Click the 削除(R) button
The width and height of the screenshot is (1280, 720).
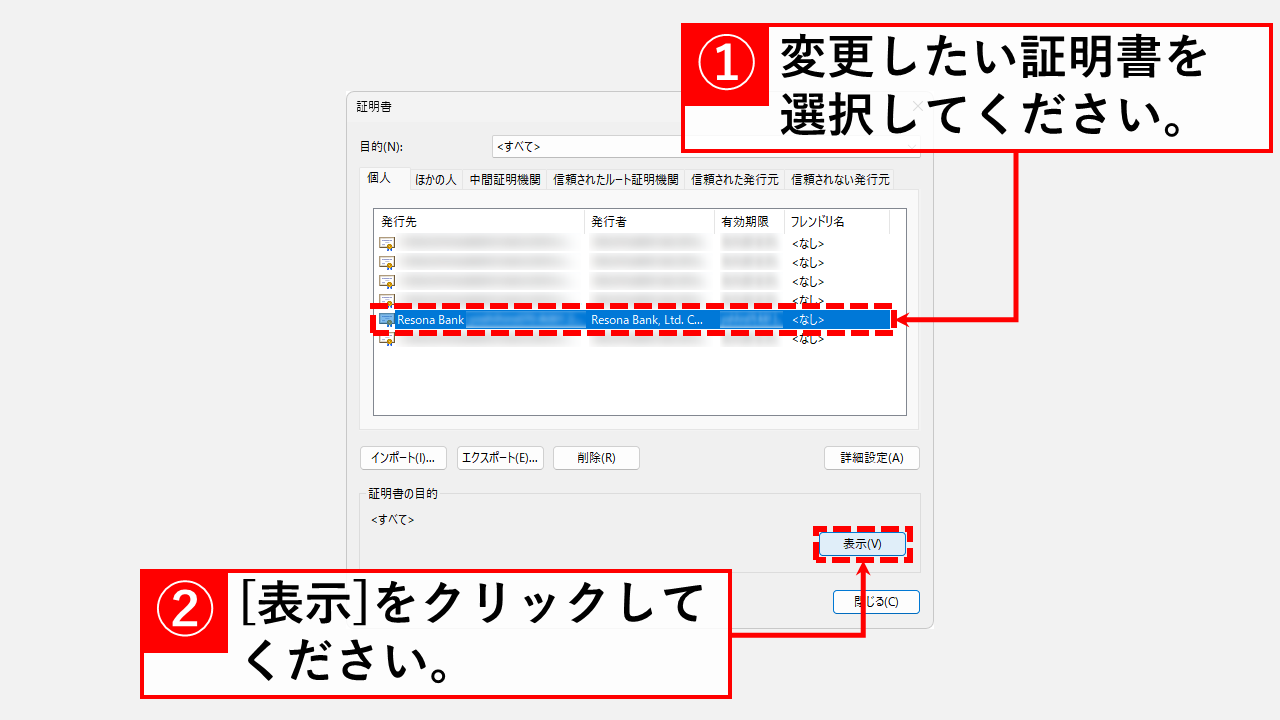(596, 457)
